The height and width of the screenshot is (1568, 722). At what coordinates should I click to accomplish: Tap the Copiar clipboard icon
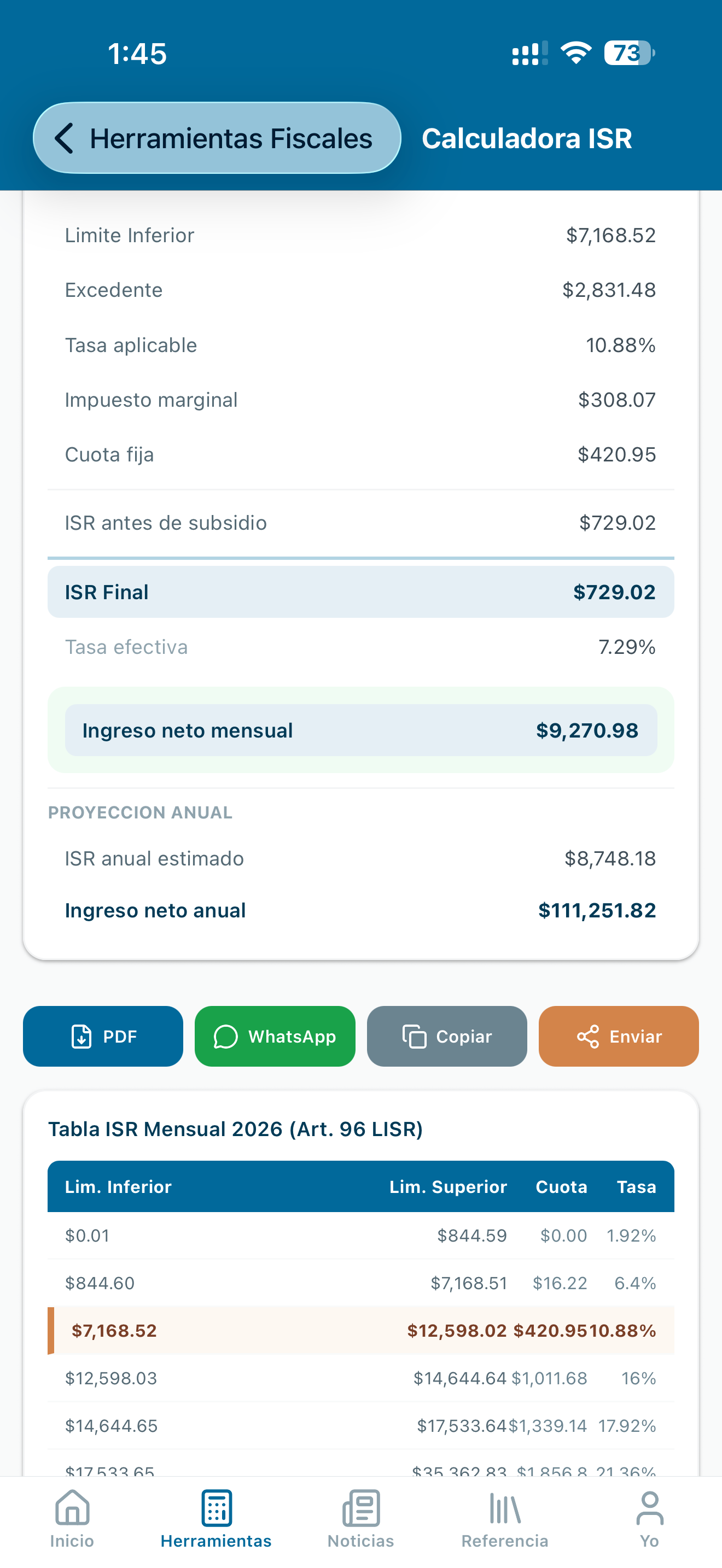[415, 1037]
